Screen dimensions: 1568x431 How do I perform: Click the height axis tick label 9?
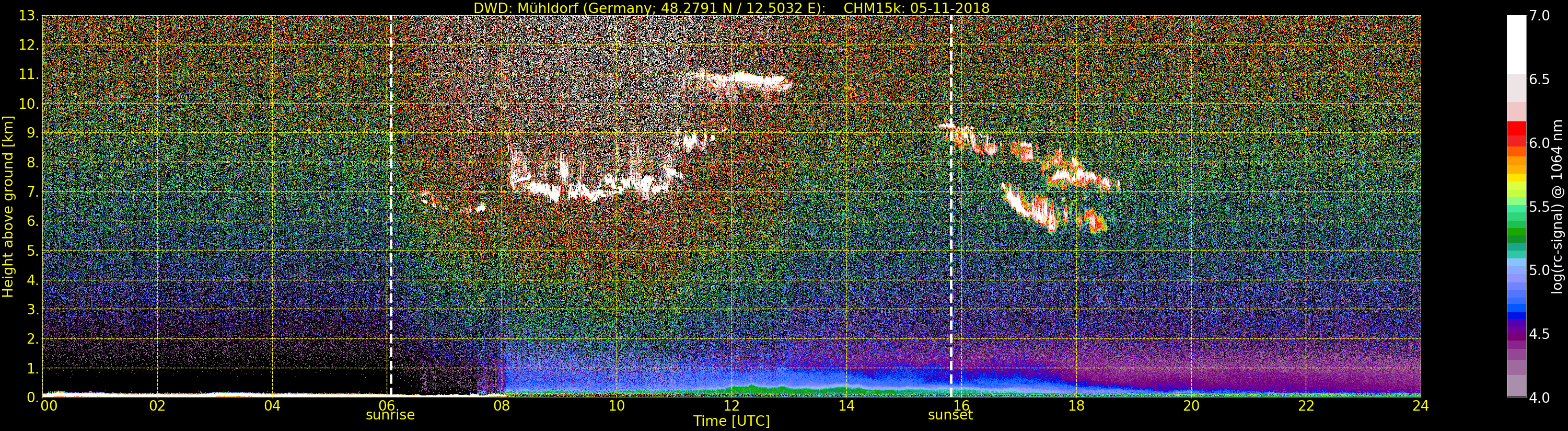32,133
